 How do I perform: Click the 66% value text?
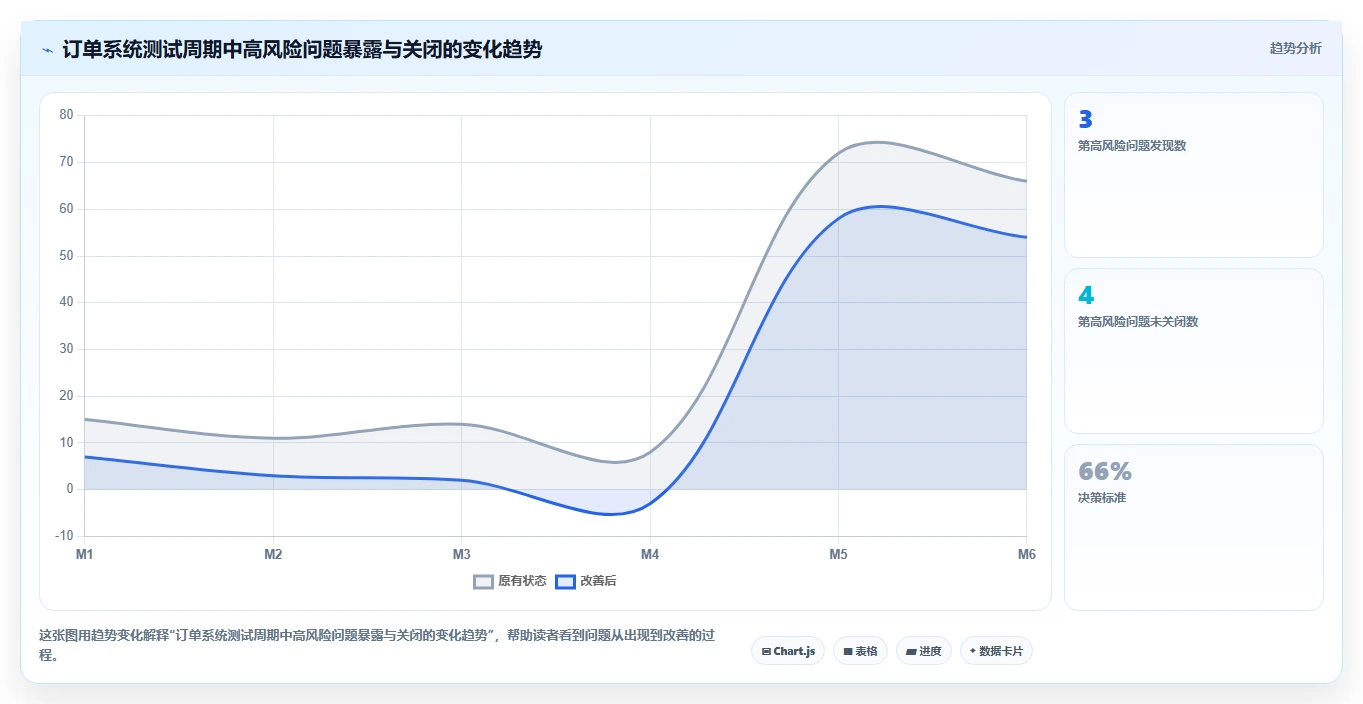tap(1105, 471)
